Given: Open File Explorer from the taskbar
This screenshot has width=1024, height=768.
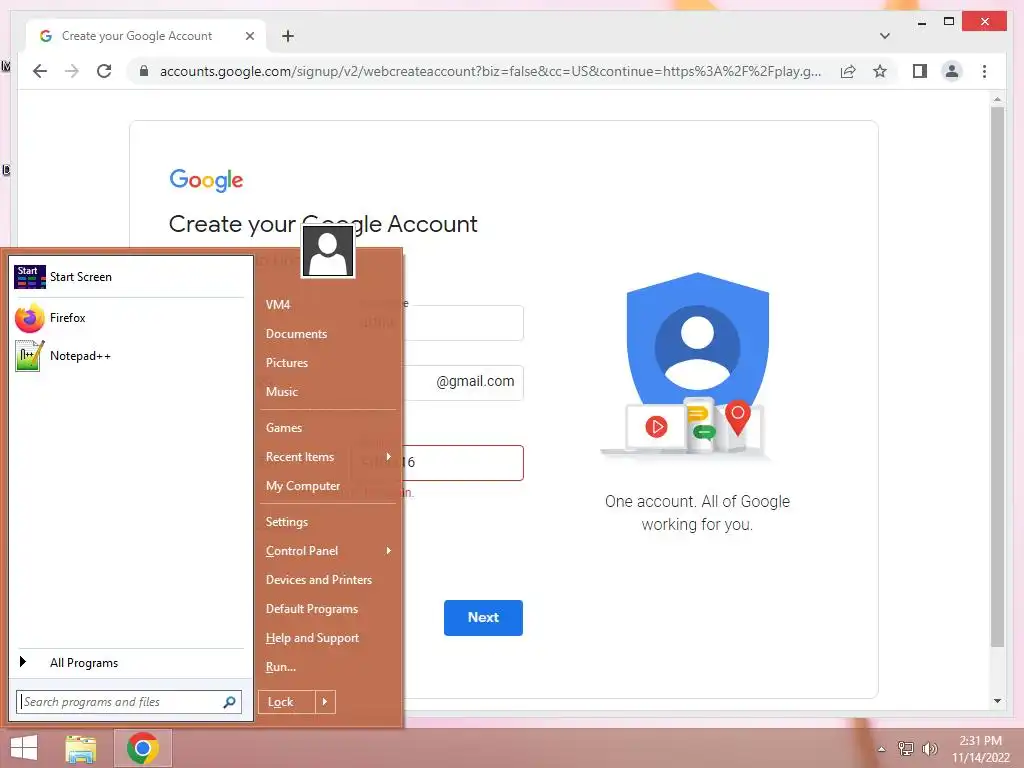Looking at the screenshot, I should pyautogui.click(x=81, y=748).
